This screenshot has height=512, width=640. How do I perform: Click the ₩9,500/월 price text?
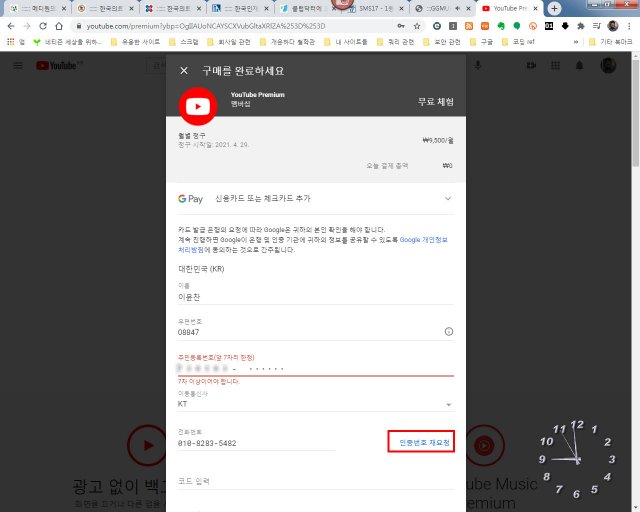coord(438,140)
